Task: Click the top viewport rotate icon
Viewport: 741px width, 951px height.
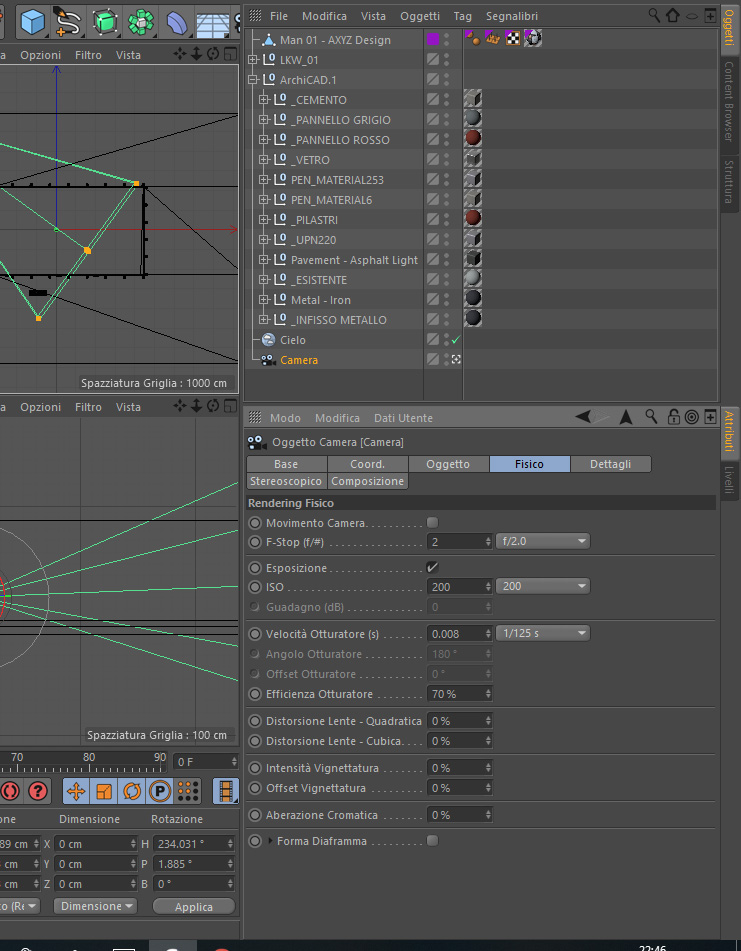Action: click(x=213, y=54)
